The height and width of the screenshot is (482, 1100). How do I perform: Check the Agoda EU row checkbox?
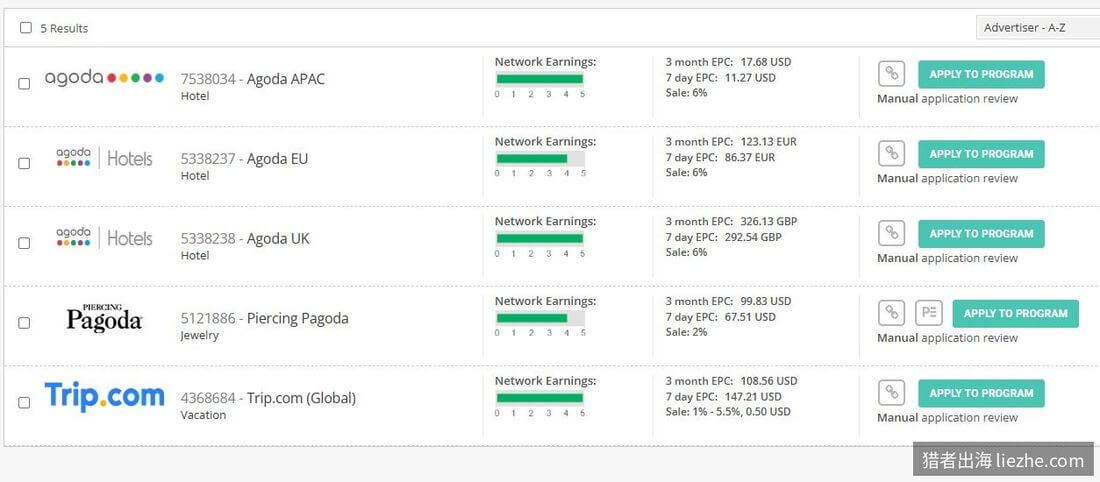click(x=24, y=163)
